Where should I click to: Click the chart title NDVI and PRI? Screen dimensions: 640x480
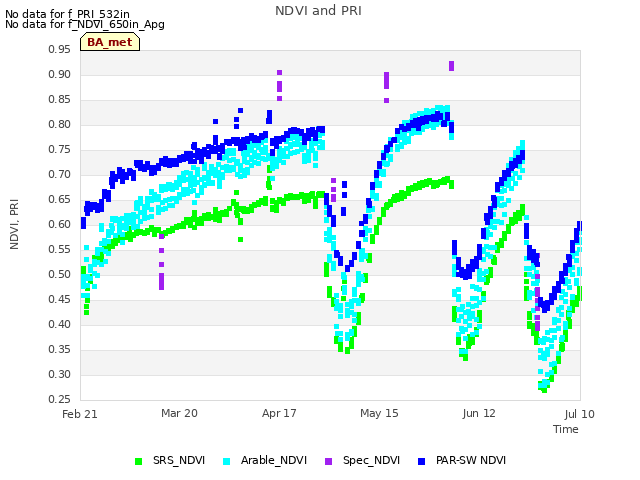click(318, 11)
